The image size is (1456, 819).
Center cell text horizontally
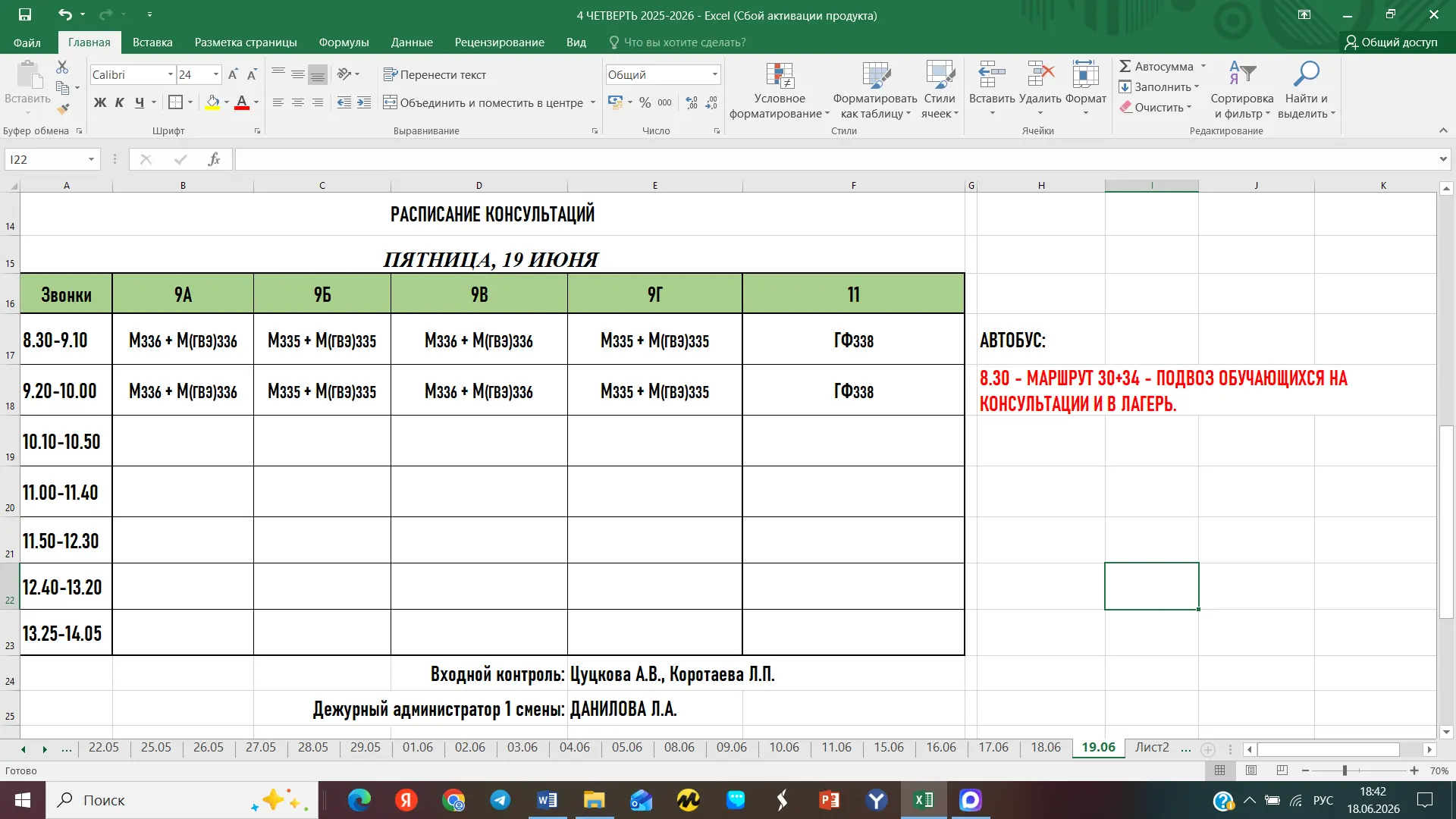coord(298,102)
